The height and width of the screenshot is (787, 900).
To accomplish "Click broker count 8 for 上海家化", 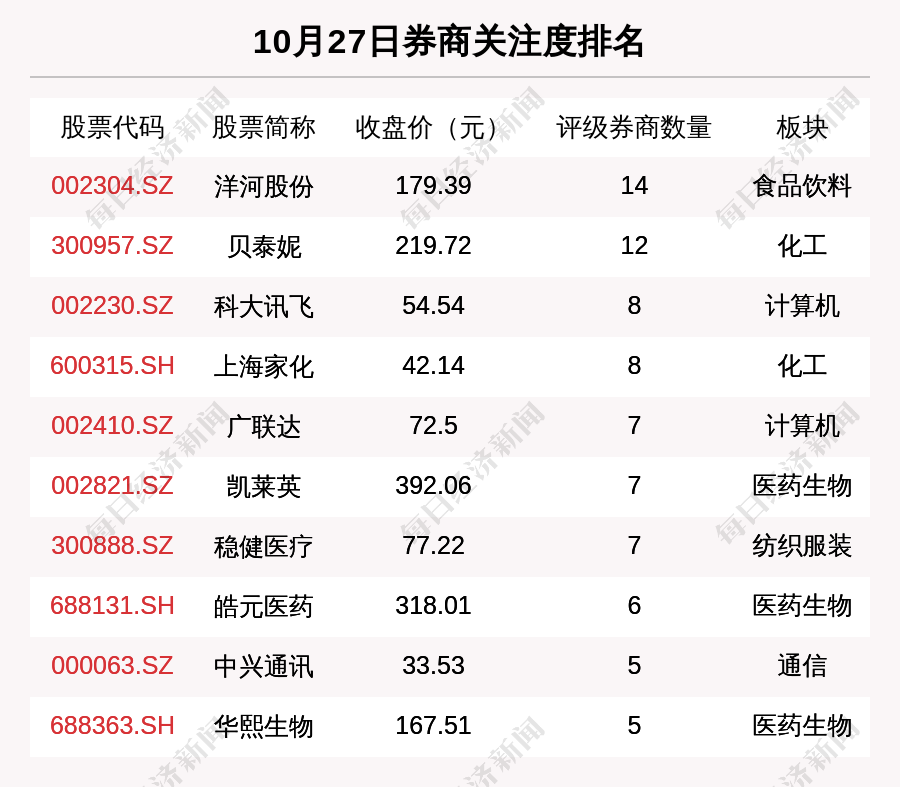I will (x=634, y=366).
